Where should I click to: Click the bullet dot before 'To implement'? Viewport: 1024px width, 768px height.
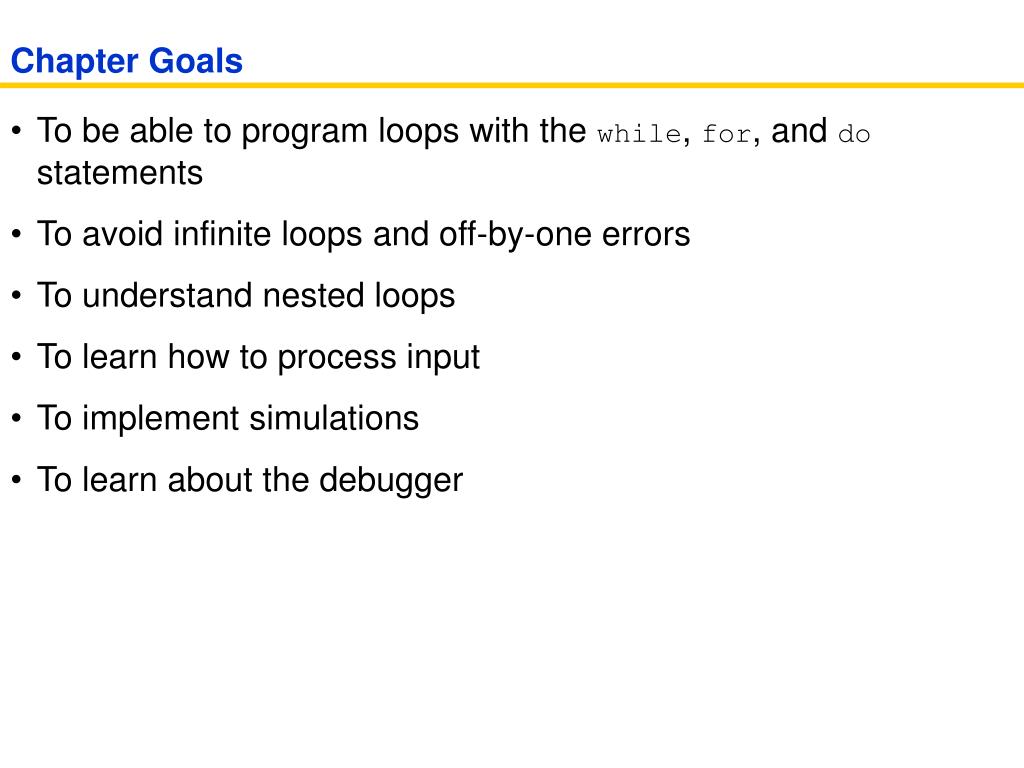point(17,419)
